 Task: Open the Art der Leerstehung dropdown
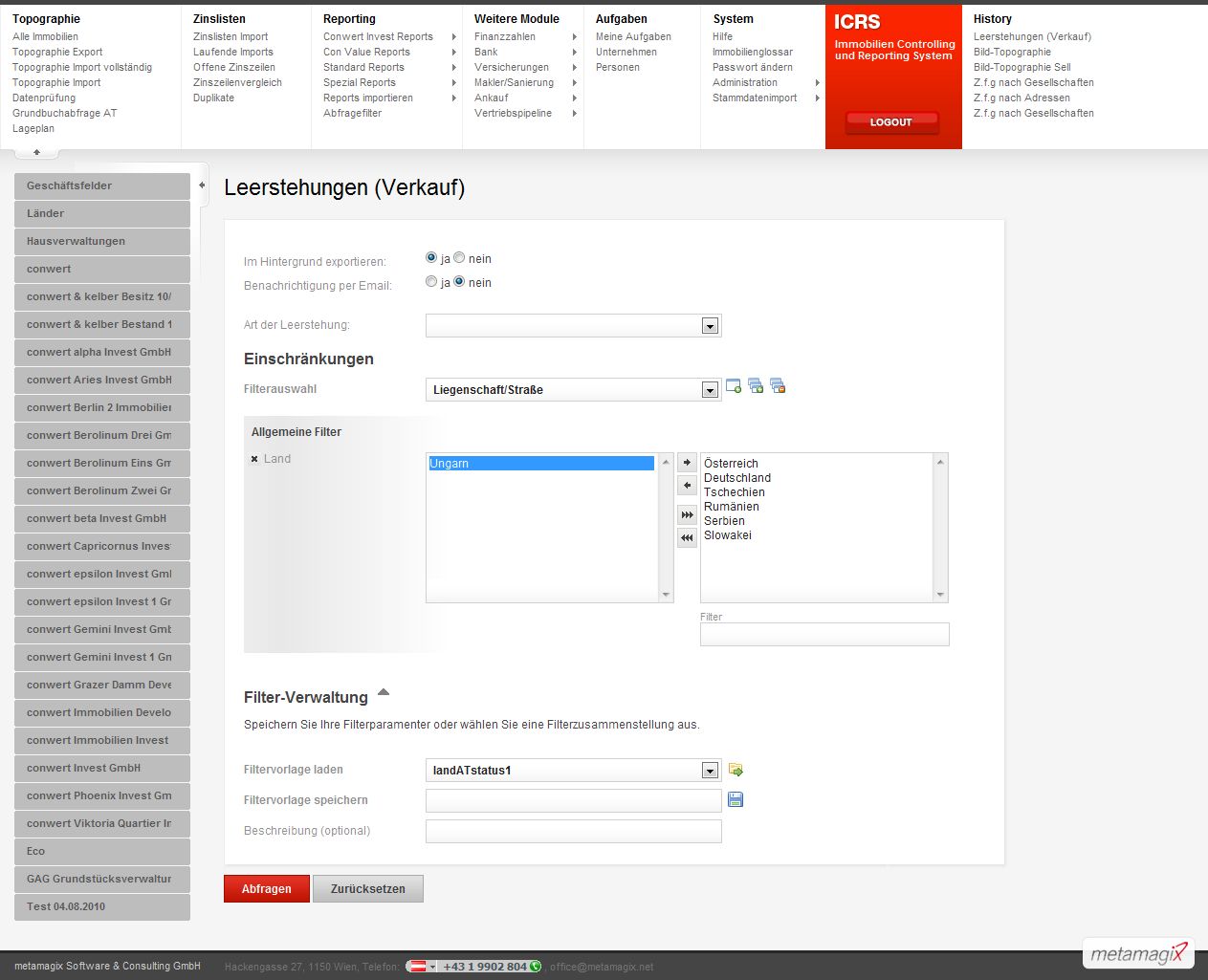710,326
